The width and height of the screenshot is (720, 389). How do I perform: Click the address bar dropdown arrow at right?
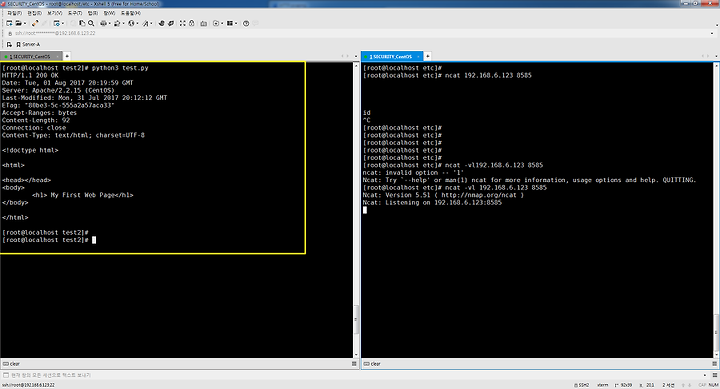coord(712,33)
